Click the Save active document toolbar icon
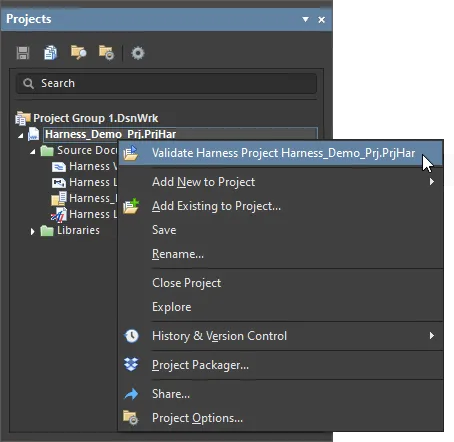Viewport: 454px width, 442px height. (x=23, y=53)
